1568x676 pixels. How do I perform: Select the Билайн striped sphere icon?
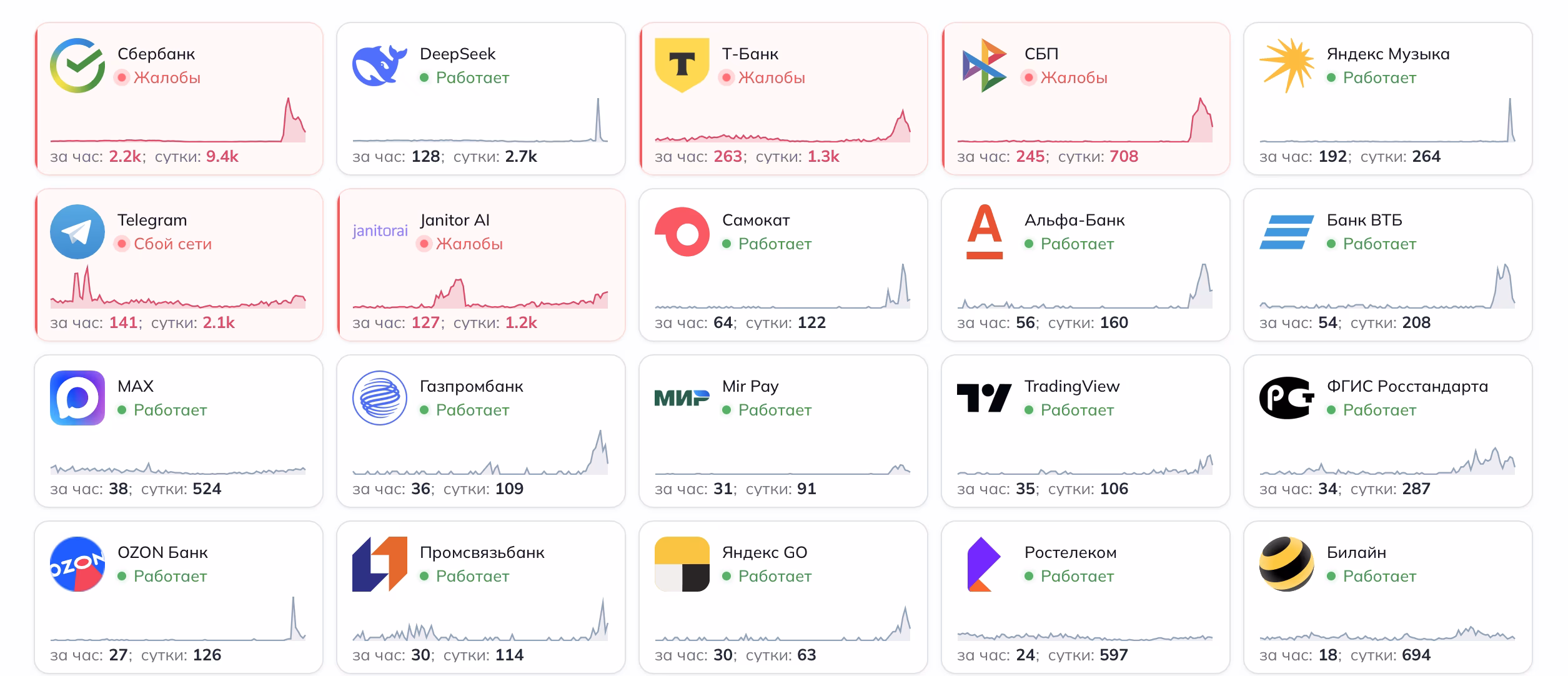pyautogui.click(x=1287, y=564)
